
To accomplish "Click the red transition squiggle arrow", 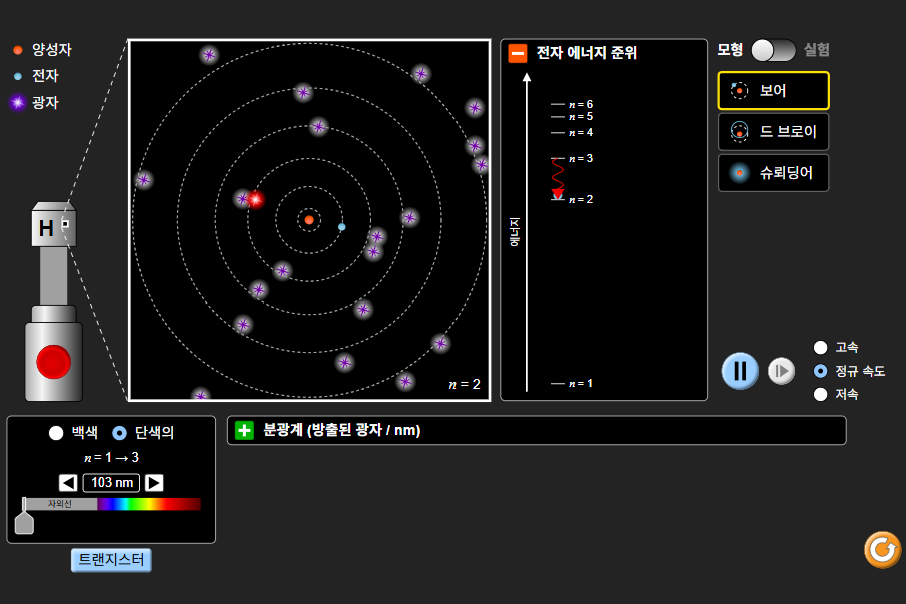I will 558,179.
